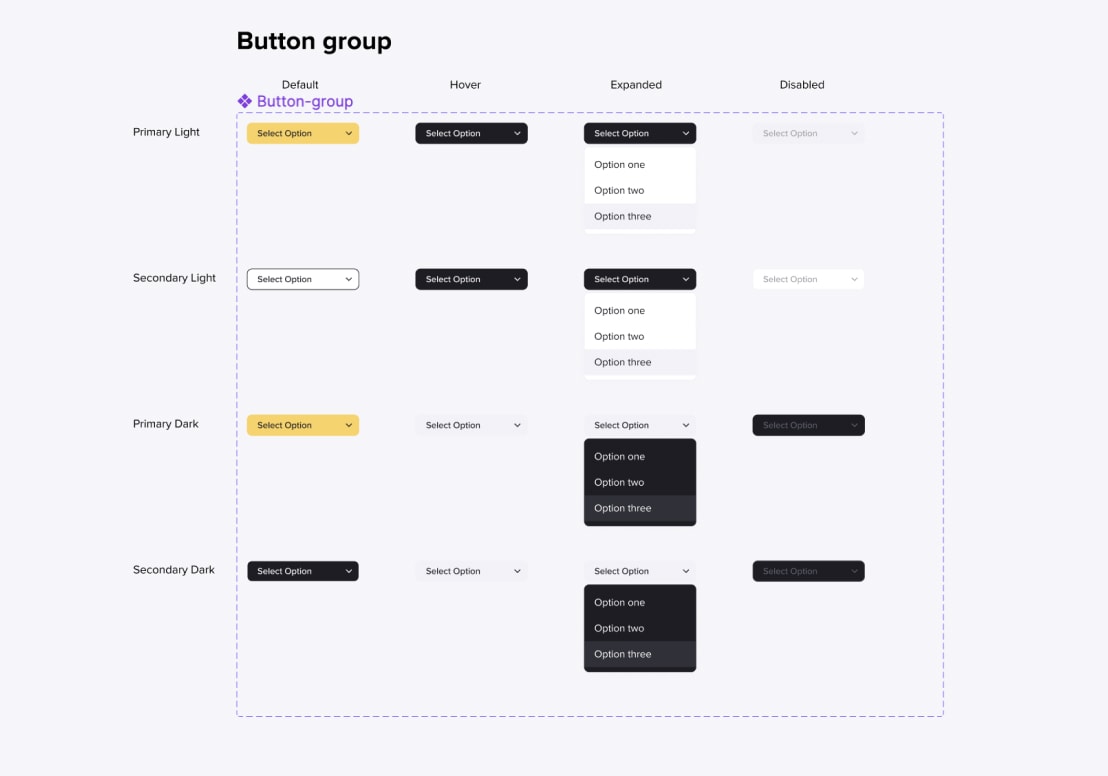Click the chevron on Secondary Light hover dropdown
Image resolution: width=1108 pixels, height=776 pixels.
517,279
